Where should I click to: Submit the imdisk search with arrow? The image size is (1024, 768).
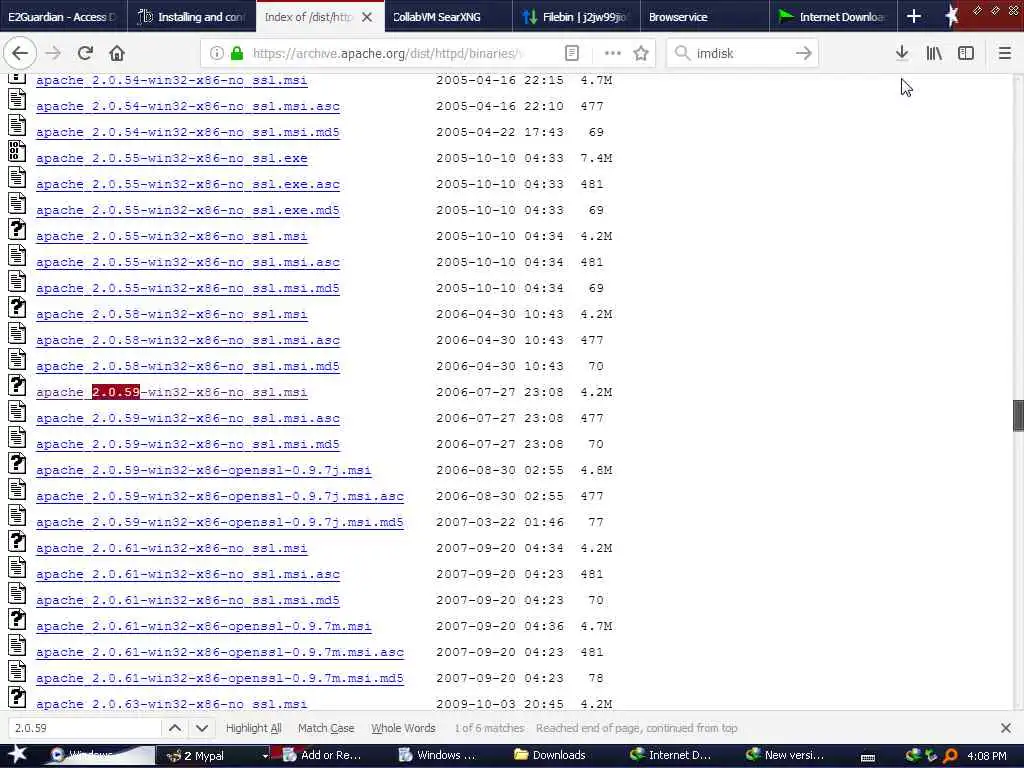pos(804,54)
